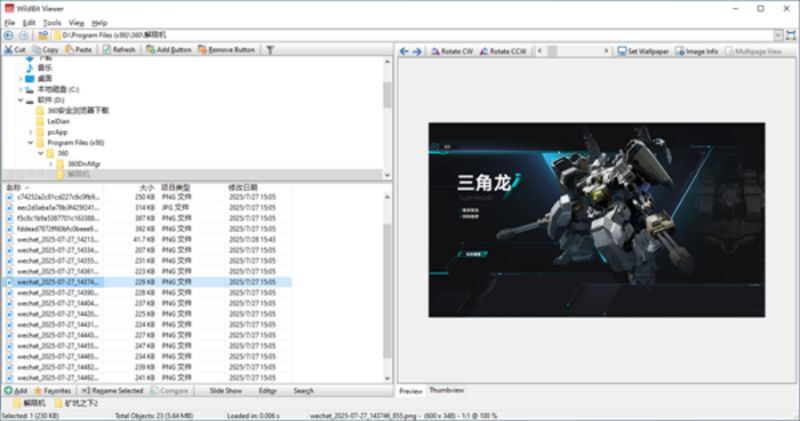Open the File menu
The width and height of the screenshot is (800, 421).
[10, 23]
